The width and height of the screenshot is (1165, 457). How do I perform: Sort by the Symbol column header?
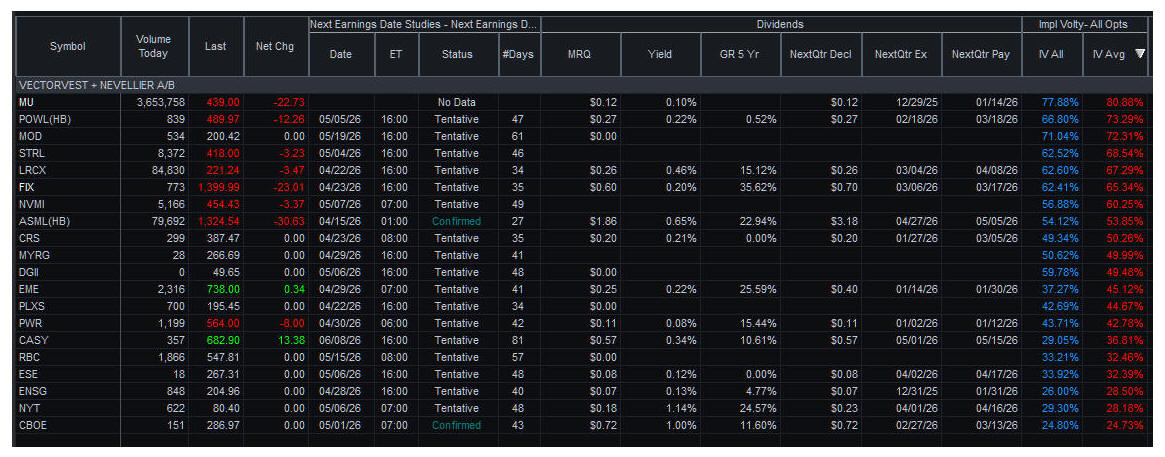(68, 46)
